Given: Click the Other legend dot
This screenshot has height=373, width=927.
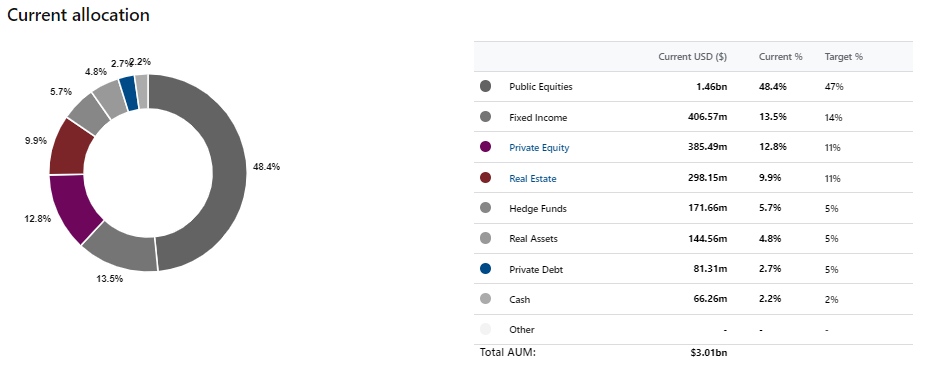Looking at the screenshot, I should pyautogui.click(x=485, y=329).
